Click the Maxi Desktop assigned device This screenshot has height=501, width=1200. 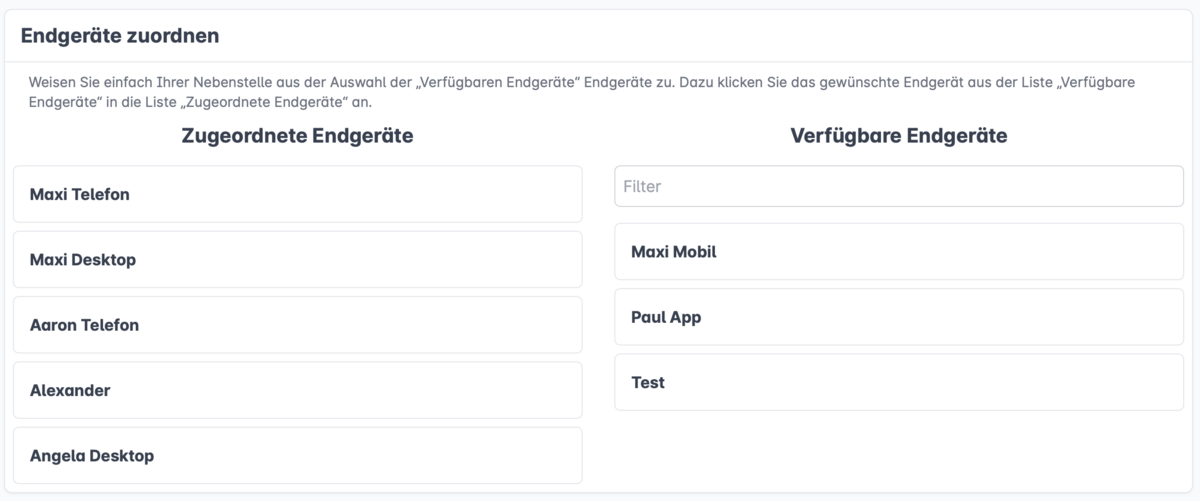click(x=297, y=260)
